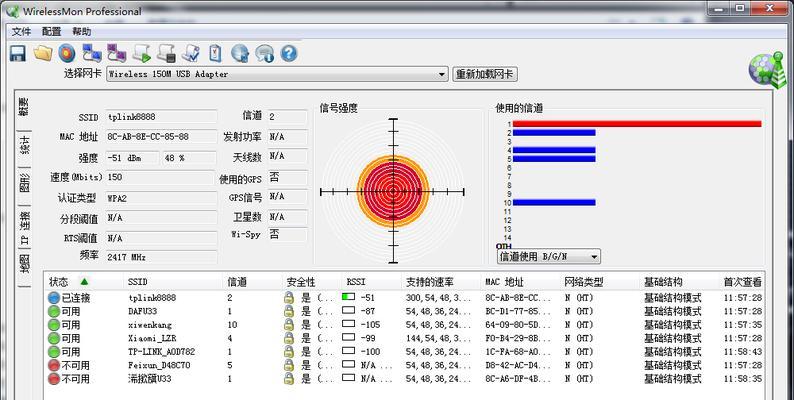Click the padlock icon in Xiaomi_LZR row

289,338
